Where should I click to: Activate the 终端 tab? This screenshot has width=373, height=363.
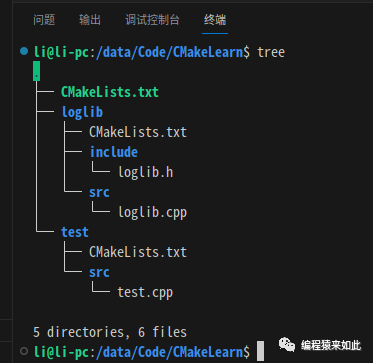click(x=215, y=20)
